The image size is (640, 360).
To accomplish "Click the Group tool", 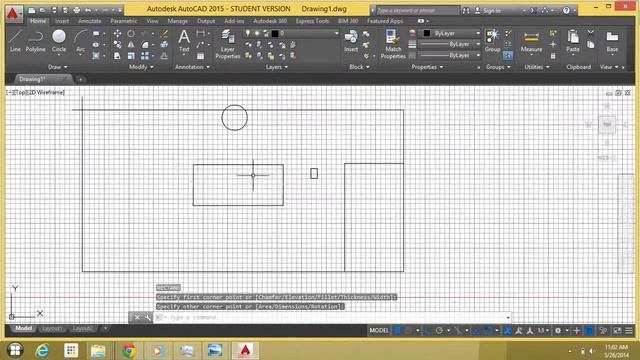I will coord(493,40).
